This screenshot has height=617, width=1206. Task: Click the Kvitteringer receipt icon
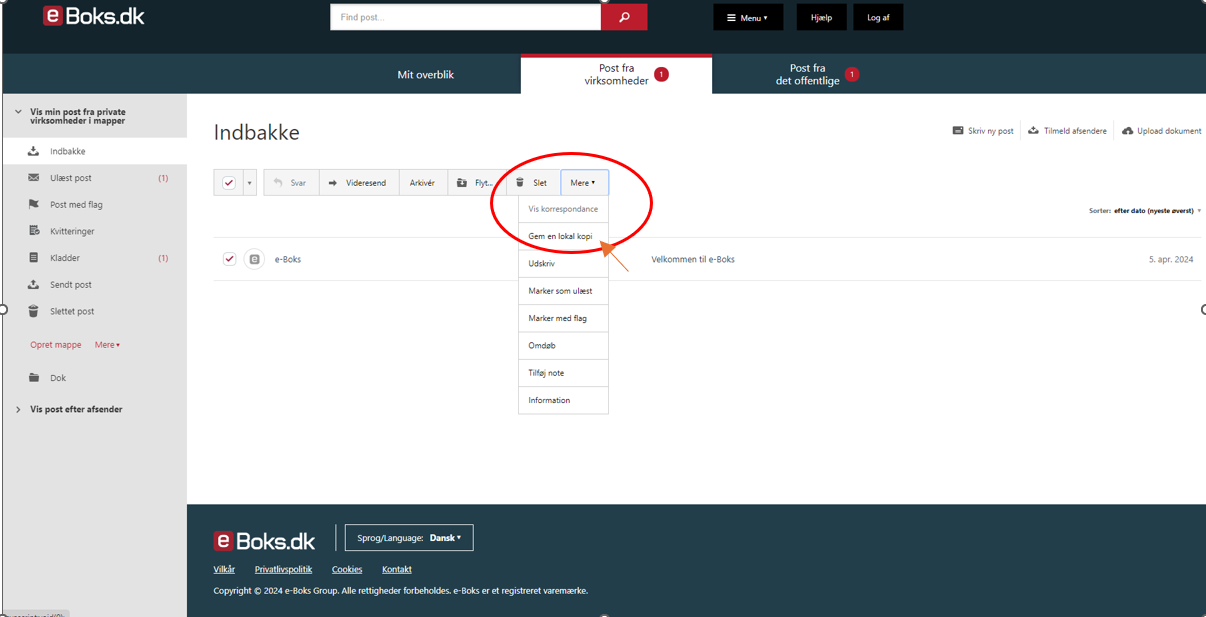point(33,231)
